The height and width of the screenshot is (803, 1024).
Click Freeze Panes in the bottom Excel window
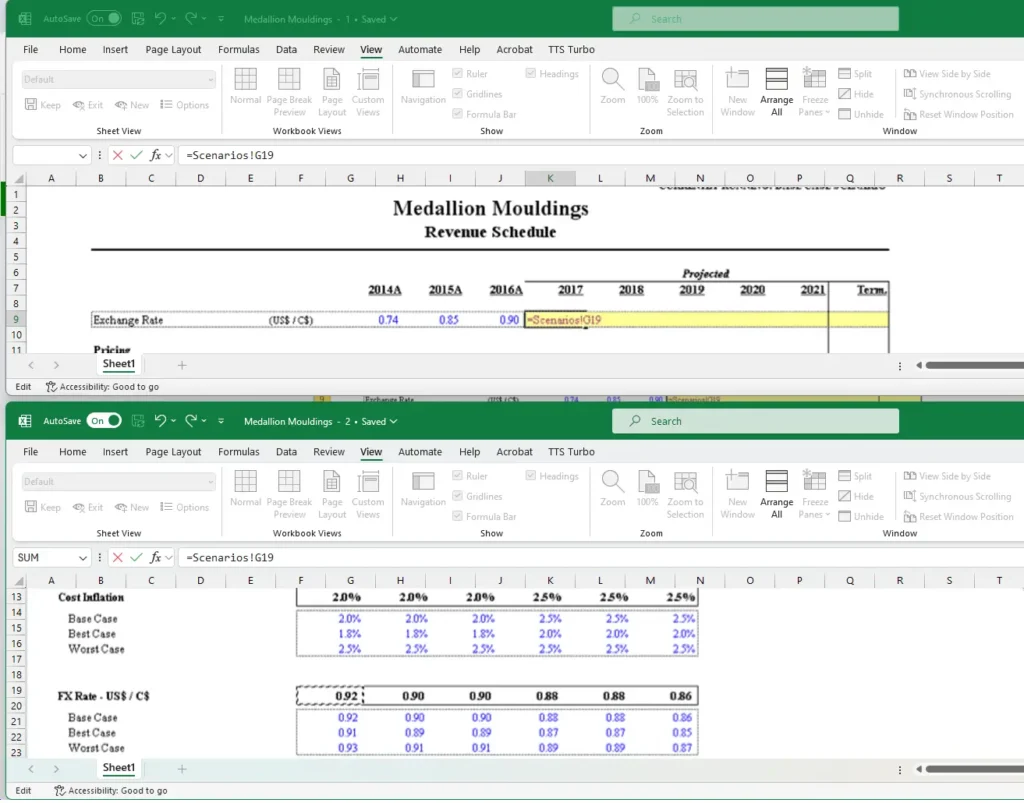coord(815,494)
